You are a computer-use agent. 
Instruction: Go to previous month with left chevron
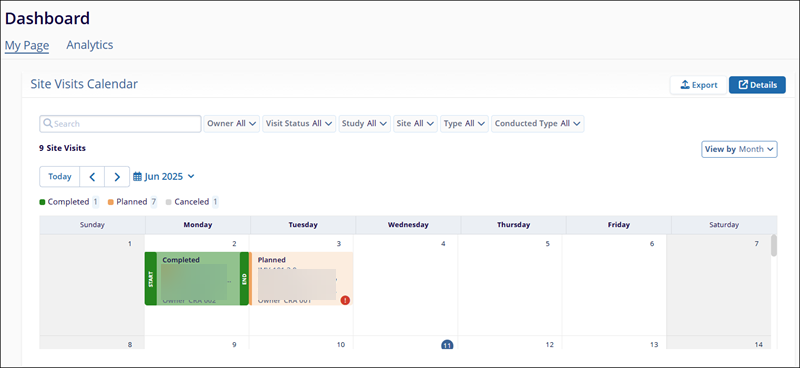pyautogui.click(x=92, y=177)
